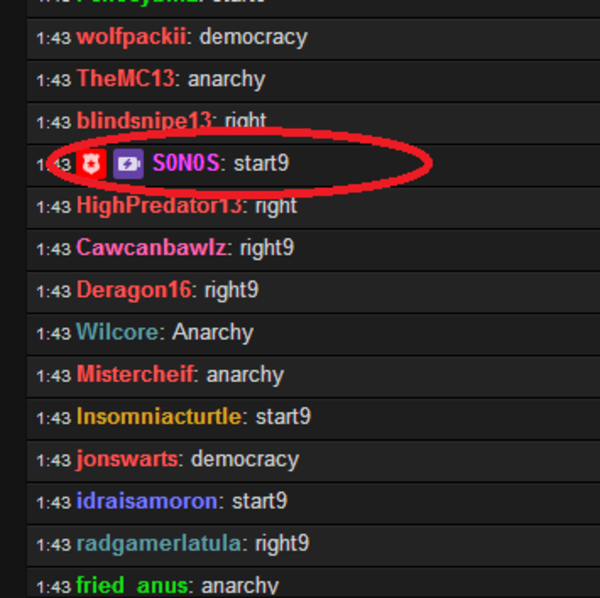Click the democracy message by jonswarts
This screenshot has width=600, height=598.
tap(245, 459)
